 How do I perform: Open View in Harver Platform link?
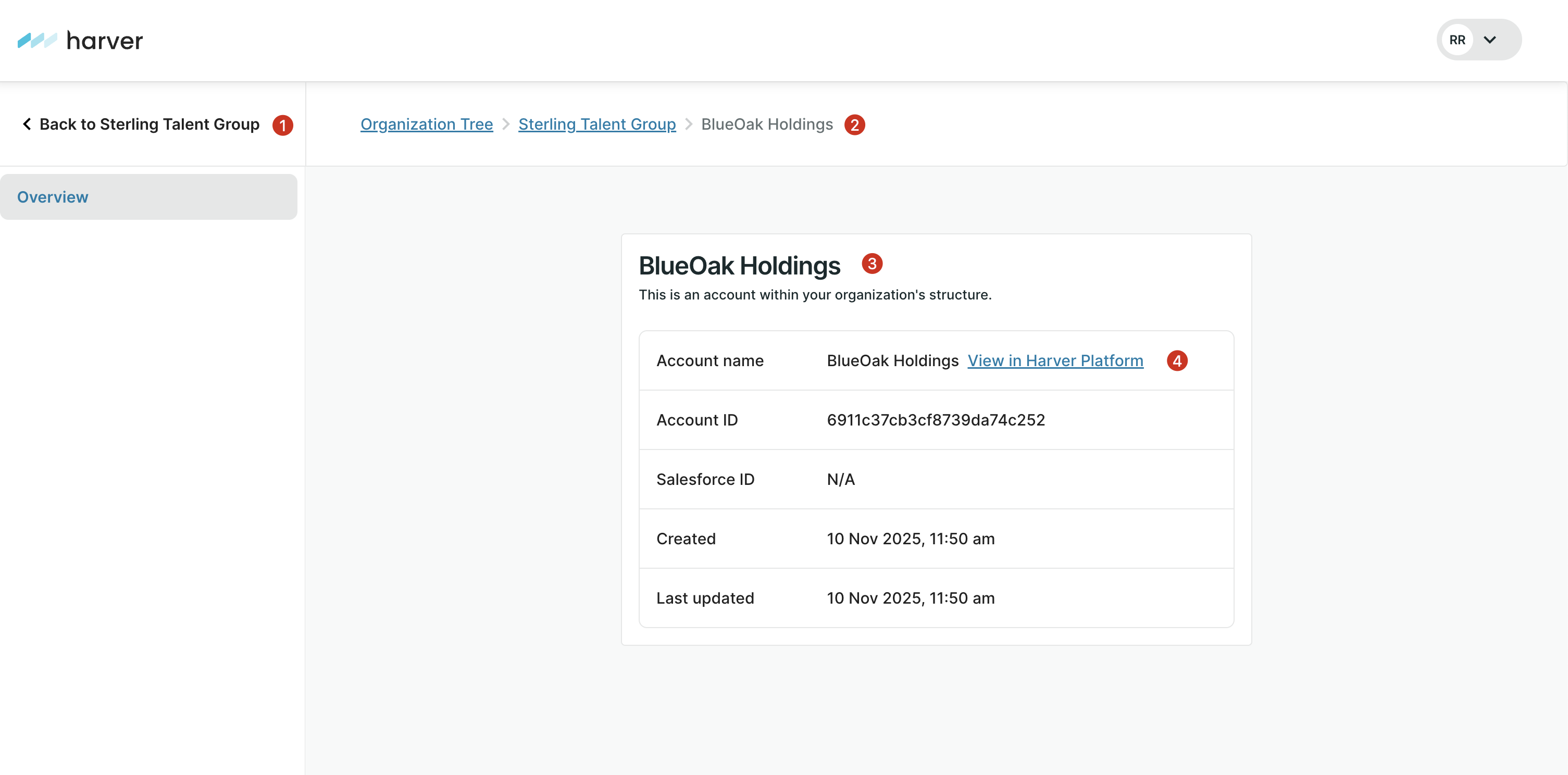click(1055, 361)
